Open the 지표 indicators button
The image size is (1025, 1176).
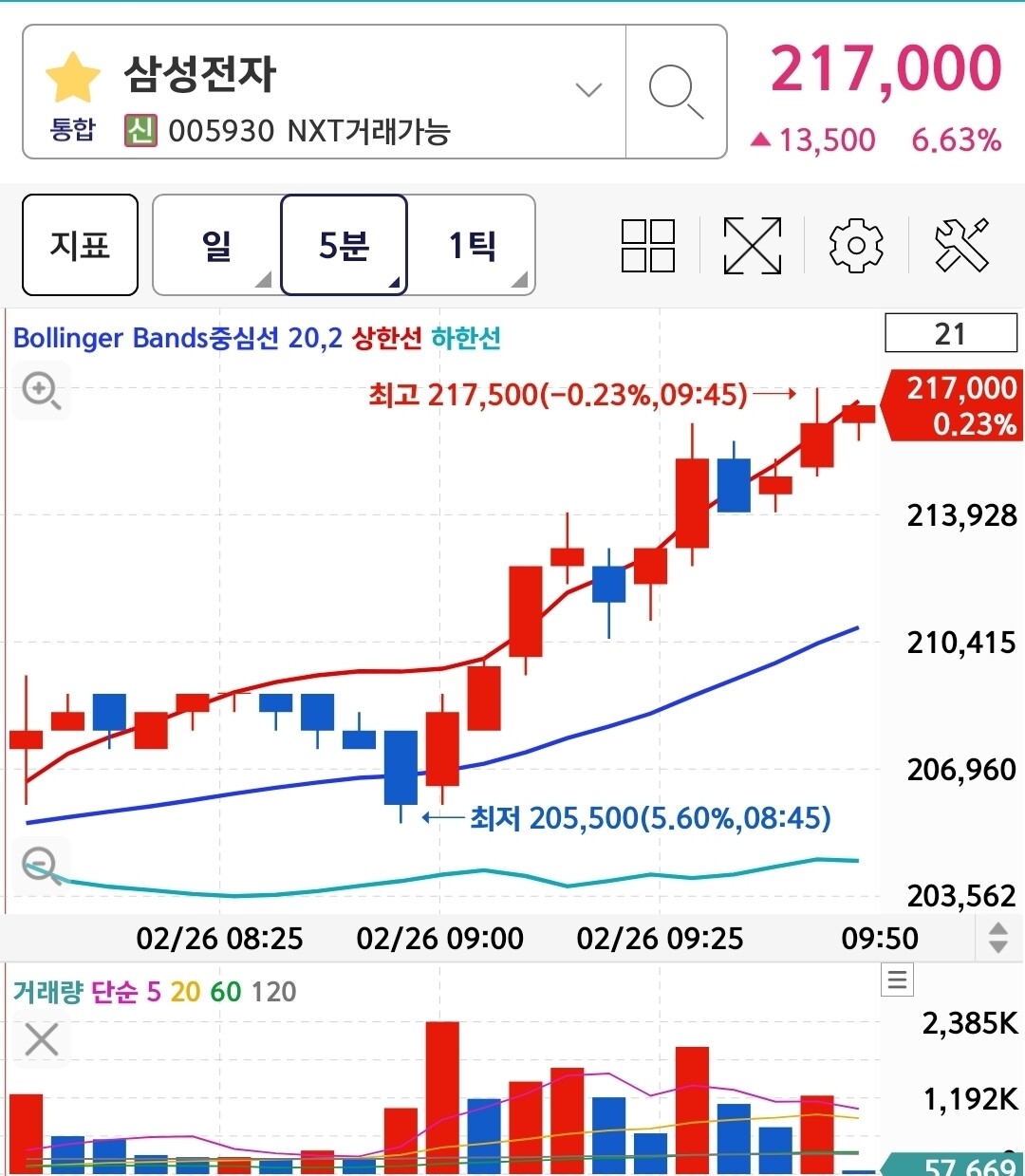(x=80, y=245)
